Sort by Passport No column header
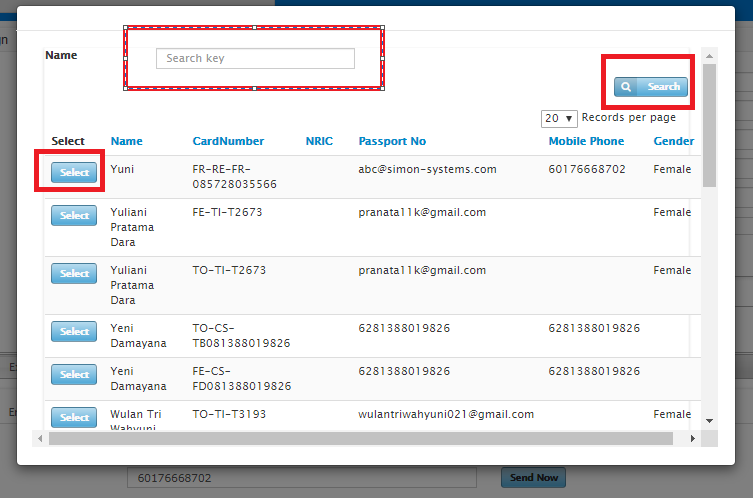This screenshot has height=500, width=753. click(x=392, y=142)
